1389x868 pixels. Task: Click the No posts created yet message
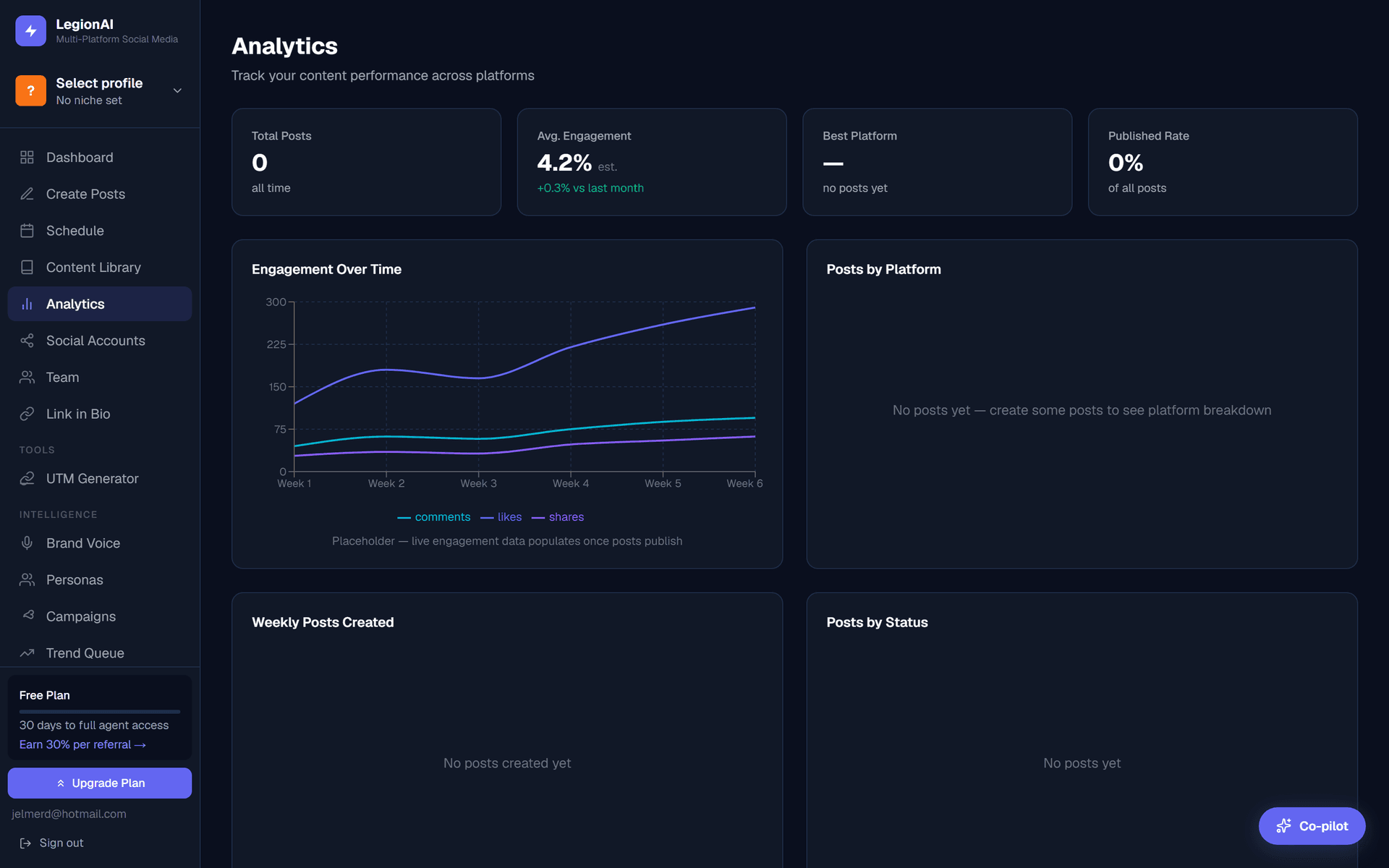tap(507, 763)
